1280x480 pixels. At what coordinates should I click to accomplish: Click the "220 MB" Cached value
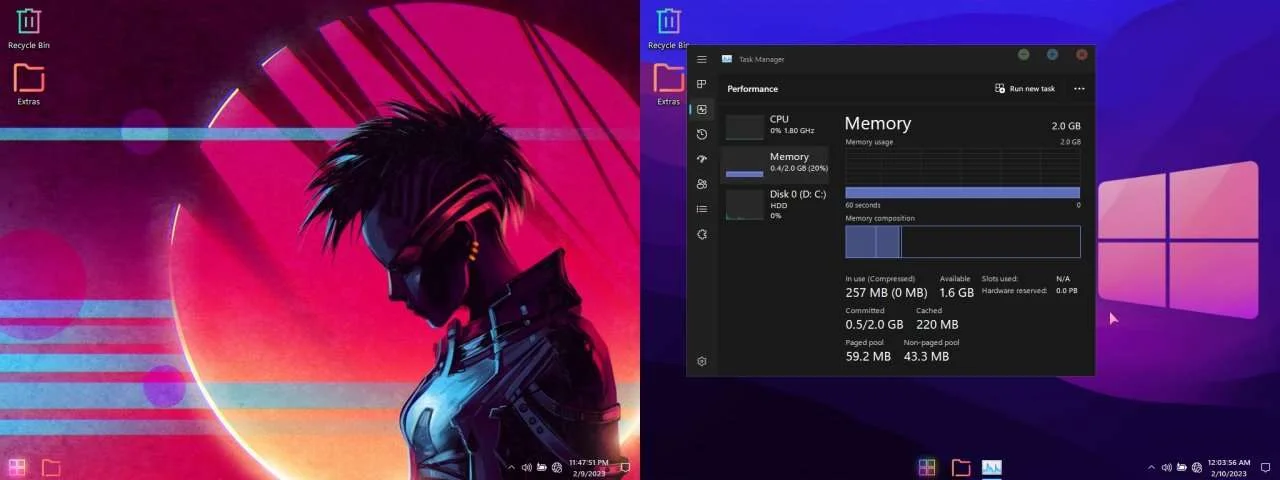click(937, 325)
